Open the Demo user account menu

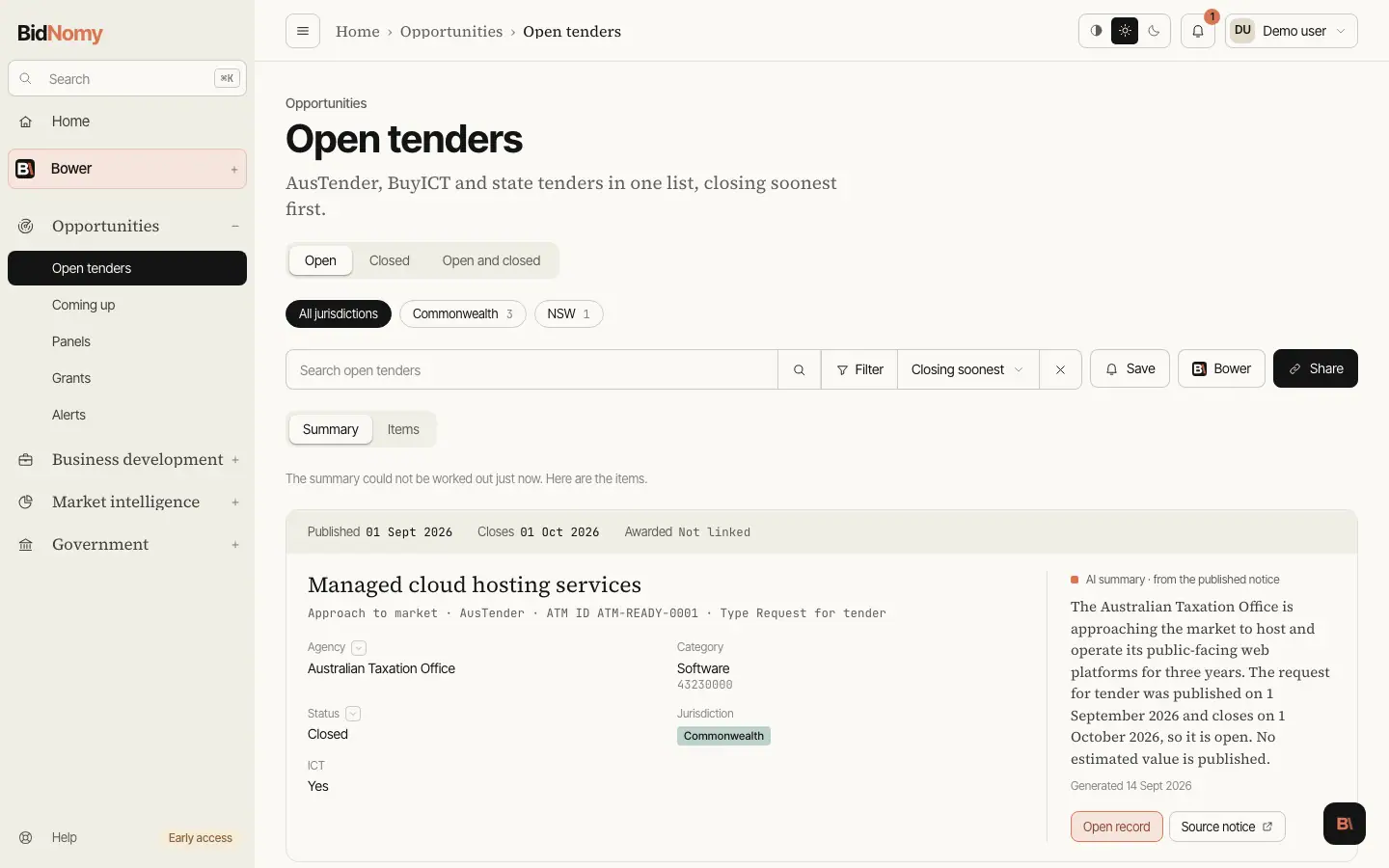tap(1292, 31)
